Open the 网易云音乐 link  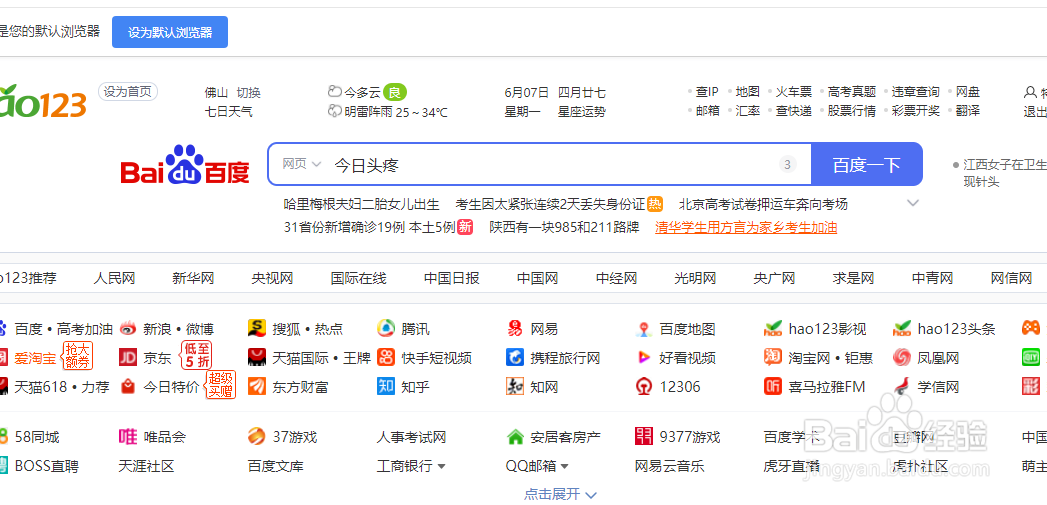[x=670, y=466]
